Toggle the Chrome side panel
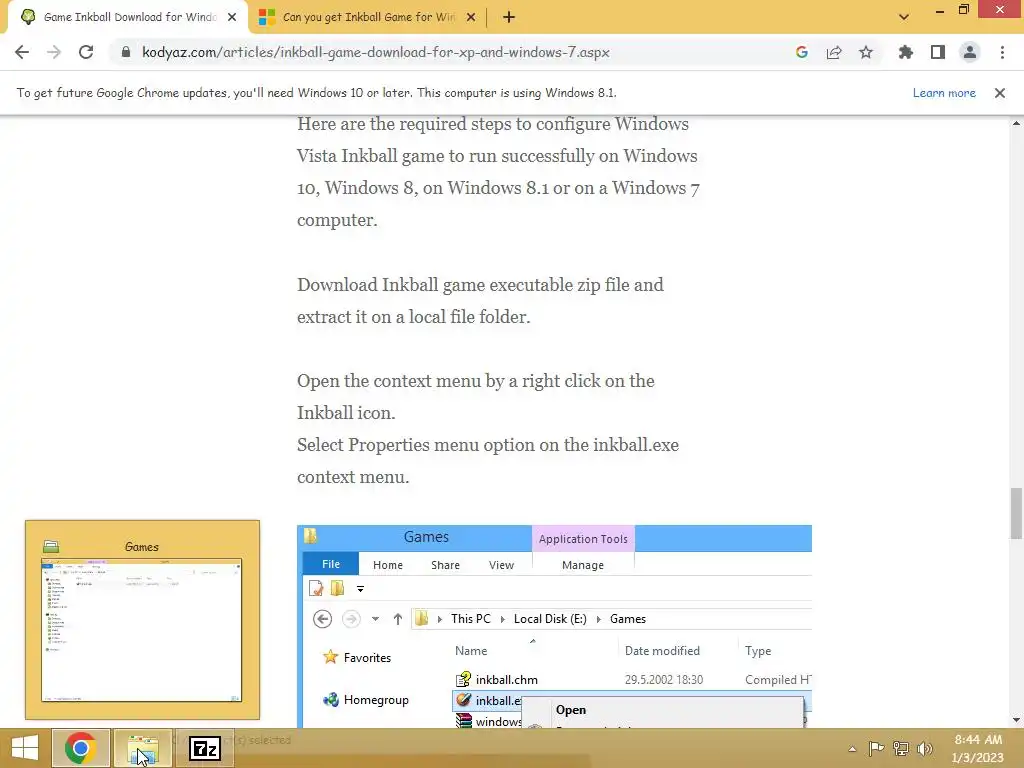This screenshot has width=1024, height=768. tap(938, 52)
